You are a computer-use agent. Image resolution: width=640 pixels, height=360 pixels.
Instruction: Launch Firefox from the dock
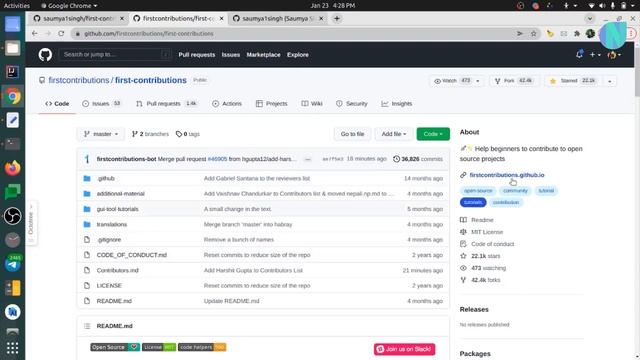(x=13, y=168)
